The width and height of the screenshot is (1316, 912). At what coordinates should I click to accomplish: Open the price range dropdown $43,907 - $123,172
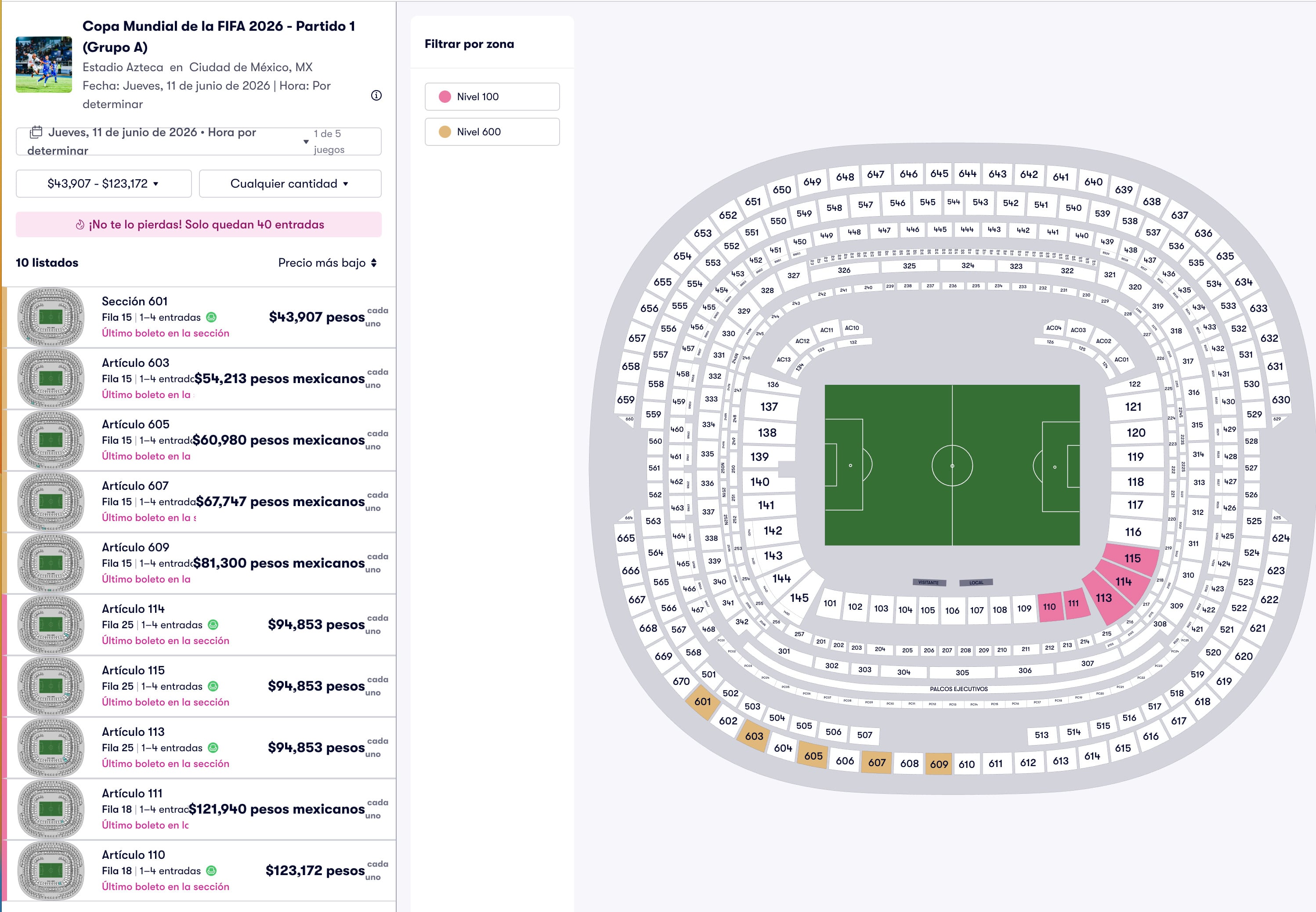(103, 184)
